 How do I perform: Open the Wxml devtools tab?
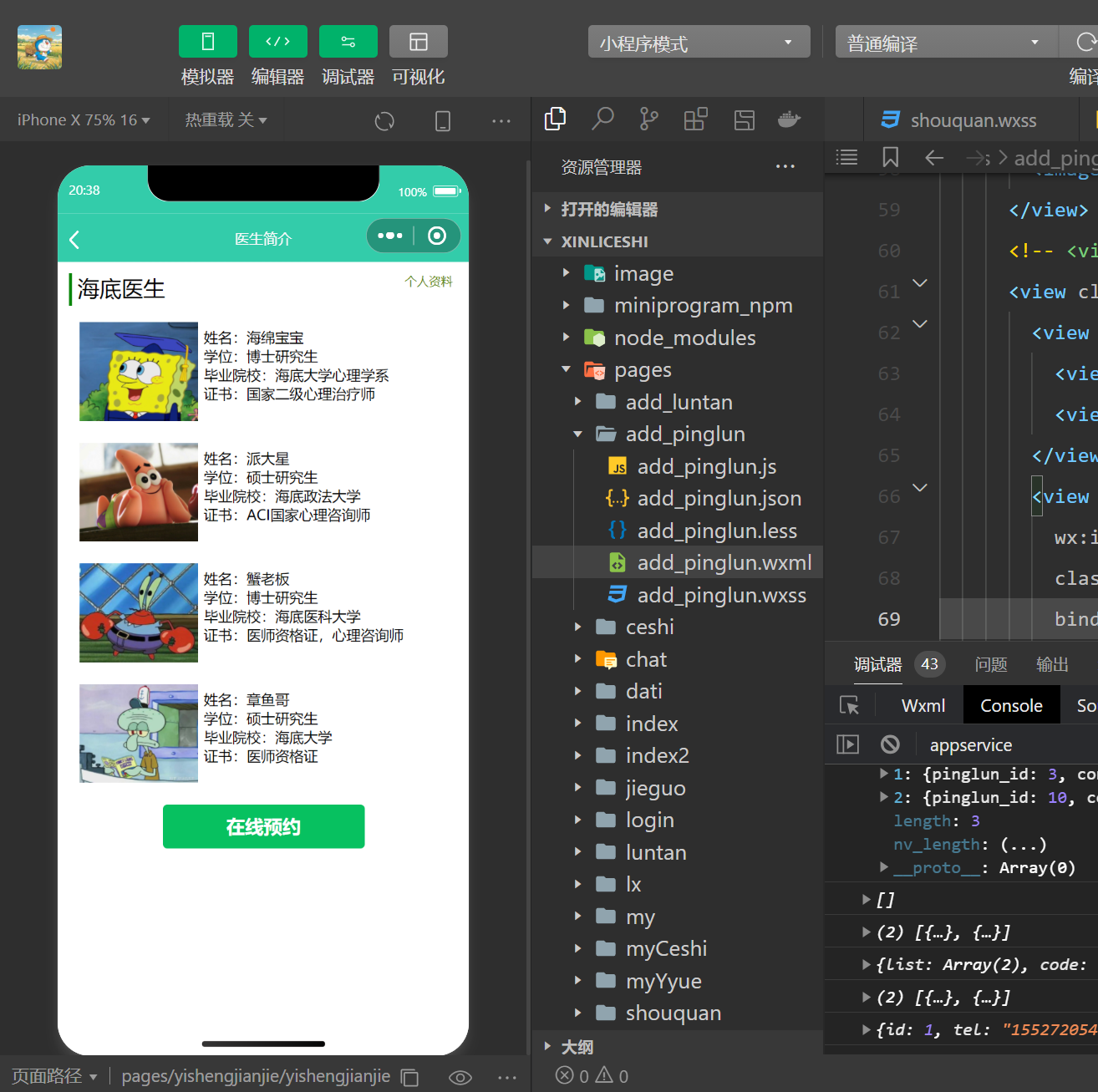point(923,706)
